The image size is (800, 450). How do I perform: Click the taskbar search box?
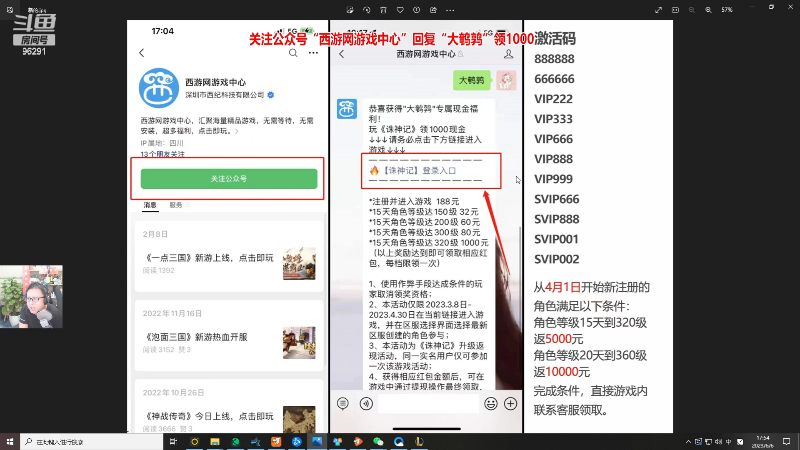(x=91, y=441)
